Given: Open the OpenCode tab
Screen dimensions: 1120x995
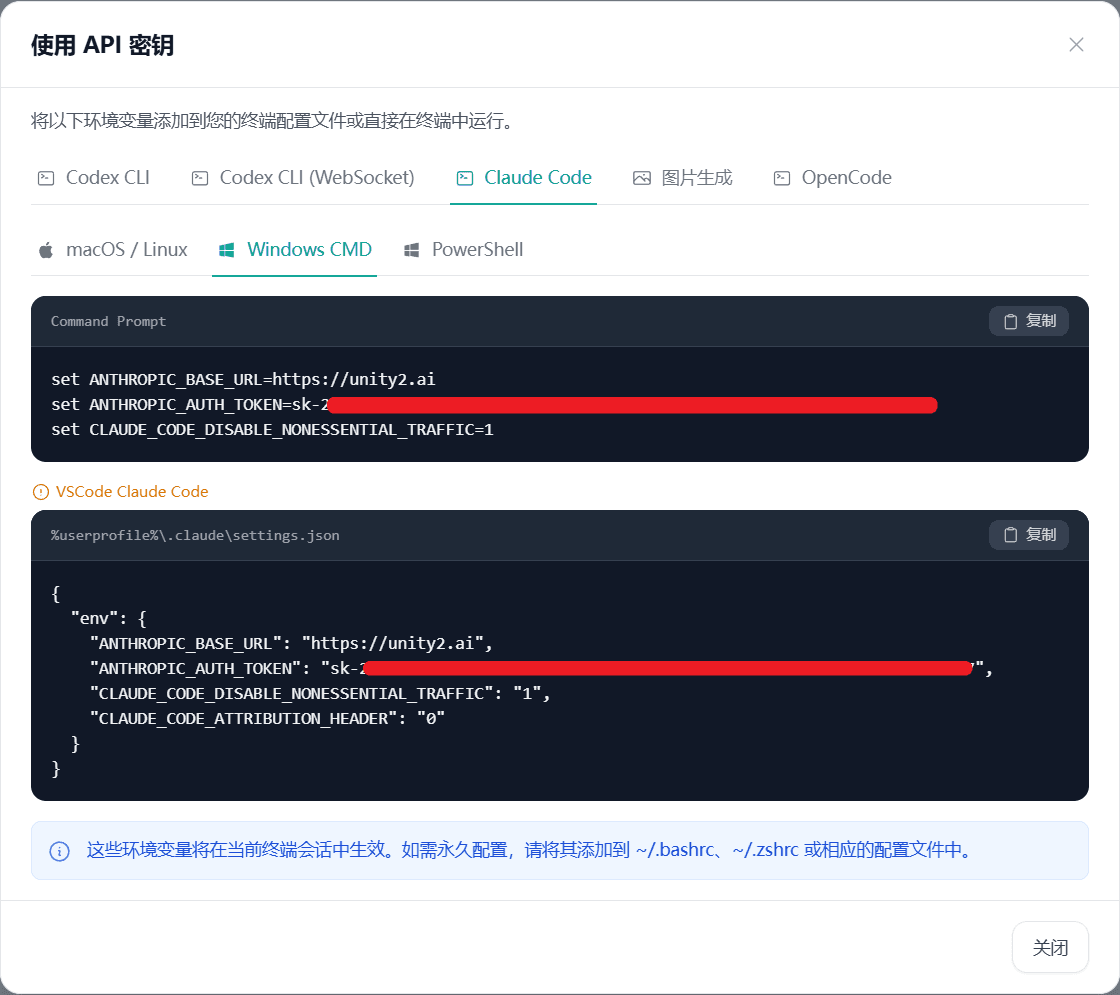Looking at the screenshot, I should (833, 178).
